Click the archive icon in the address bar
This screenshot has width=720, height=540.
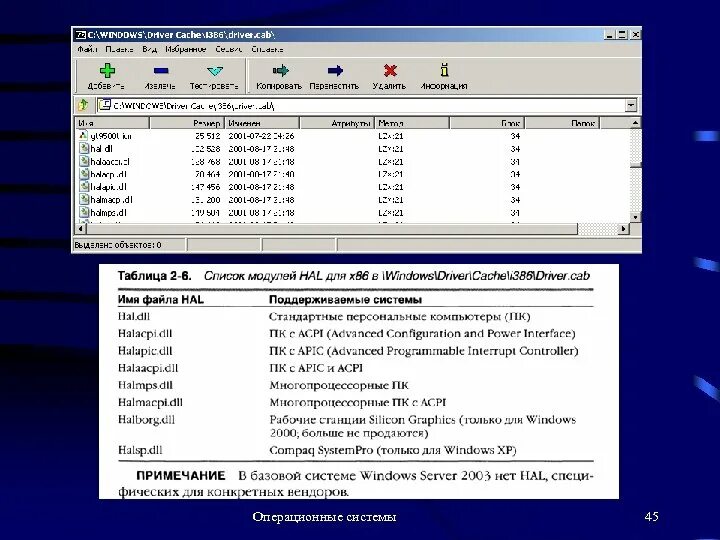[105, 105]
